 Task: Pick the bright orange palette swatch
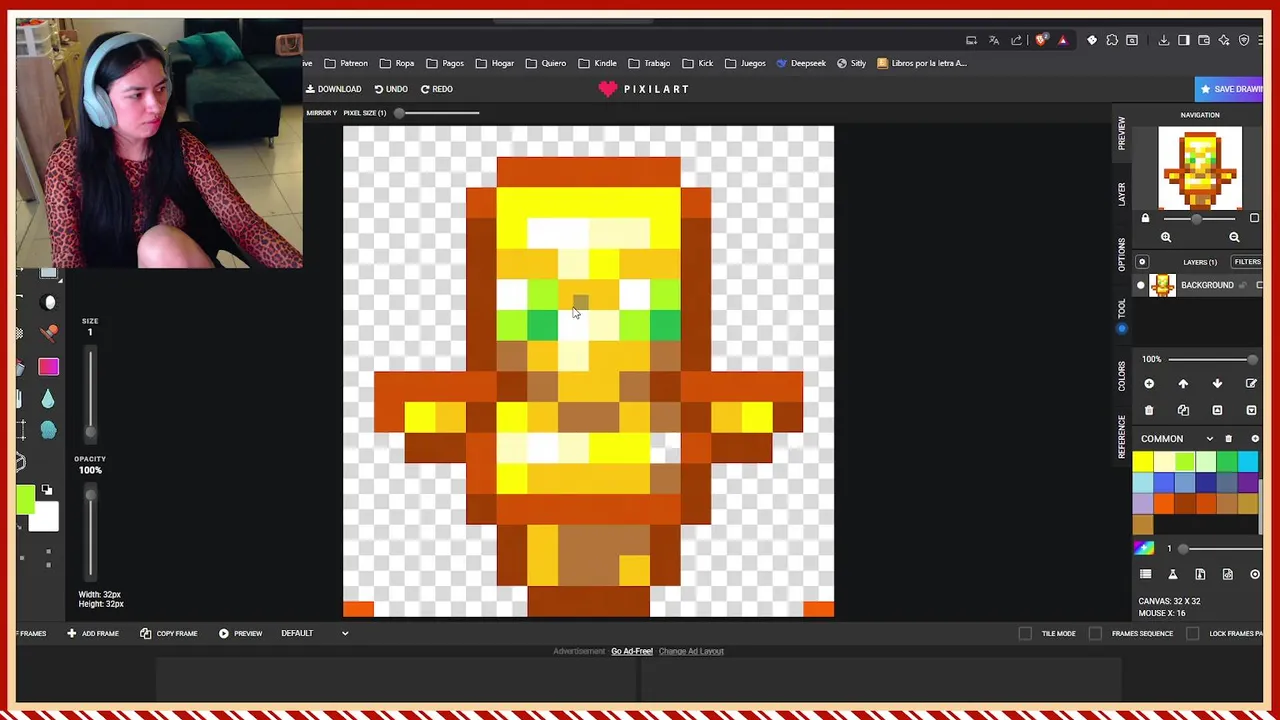pos(1164,503)
